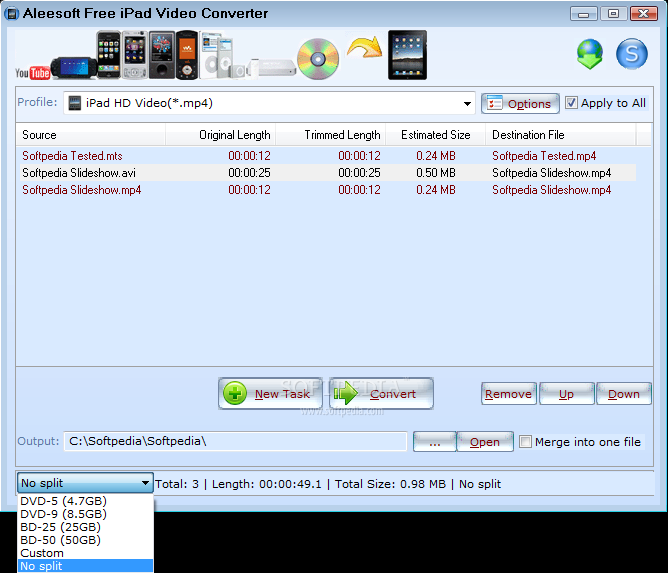Image resolution: width=668 pixels, height=573 pixels.
Task: Browse output folder with ... button
Action: click(435, 442)
